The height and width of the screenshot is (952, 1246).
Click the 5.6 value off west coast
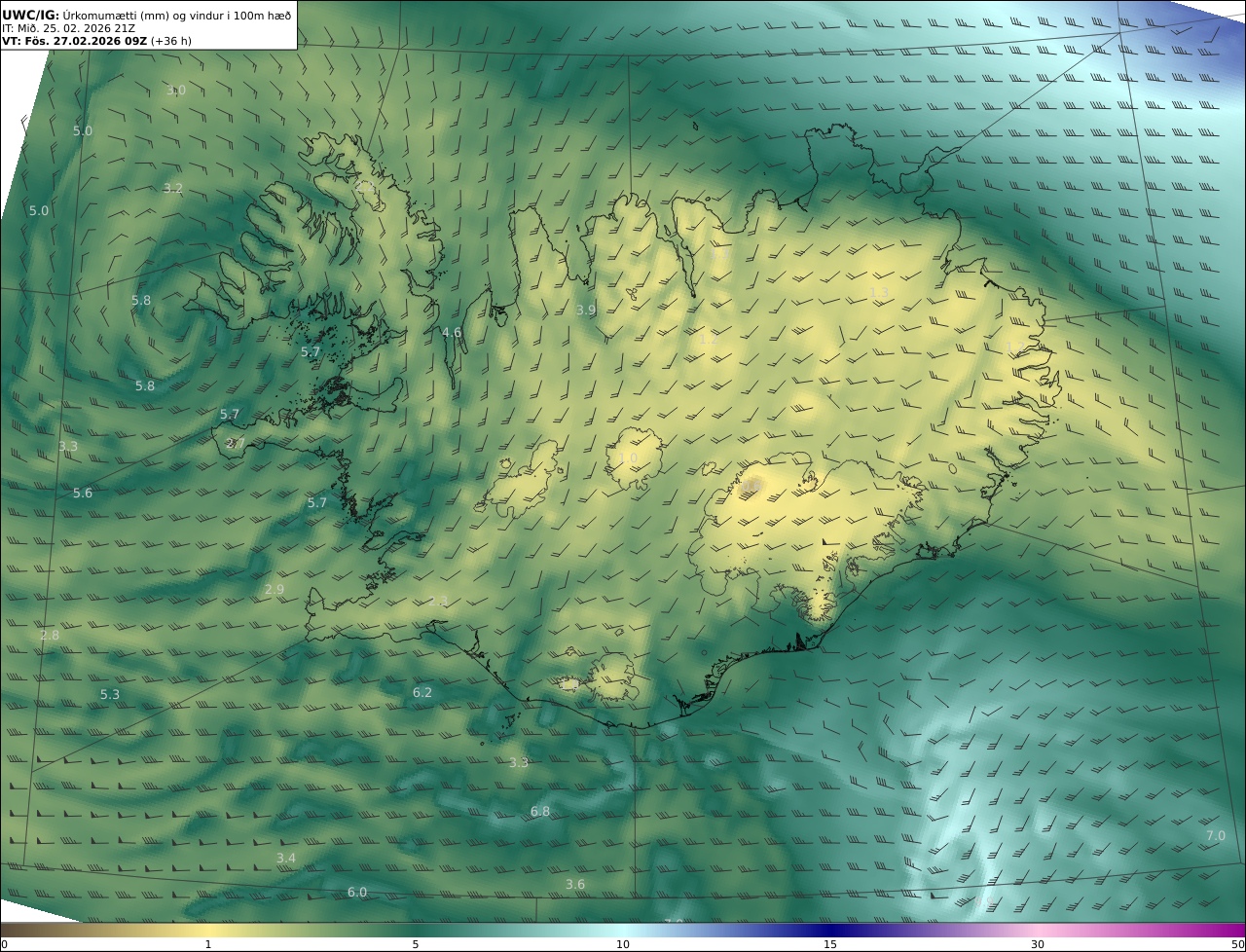tap(83, 494)
